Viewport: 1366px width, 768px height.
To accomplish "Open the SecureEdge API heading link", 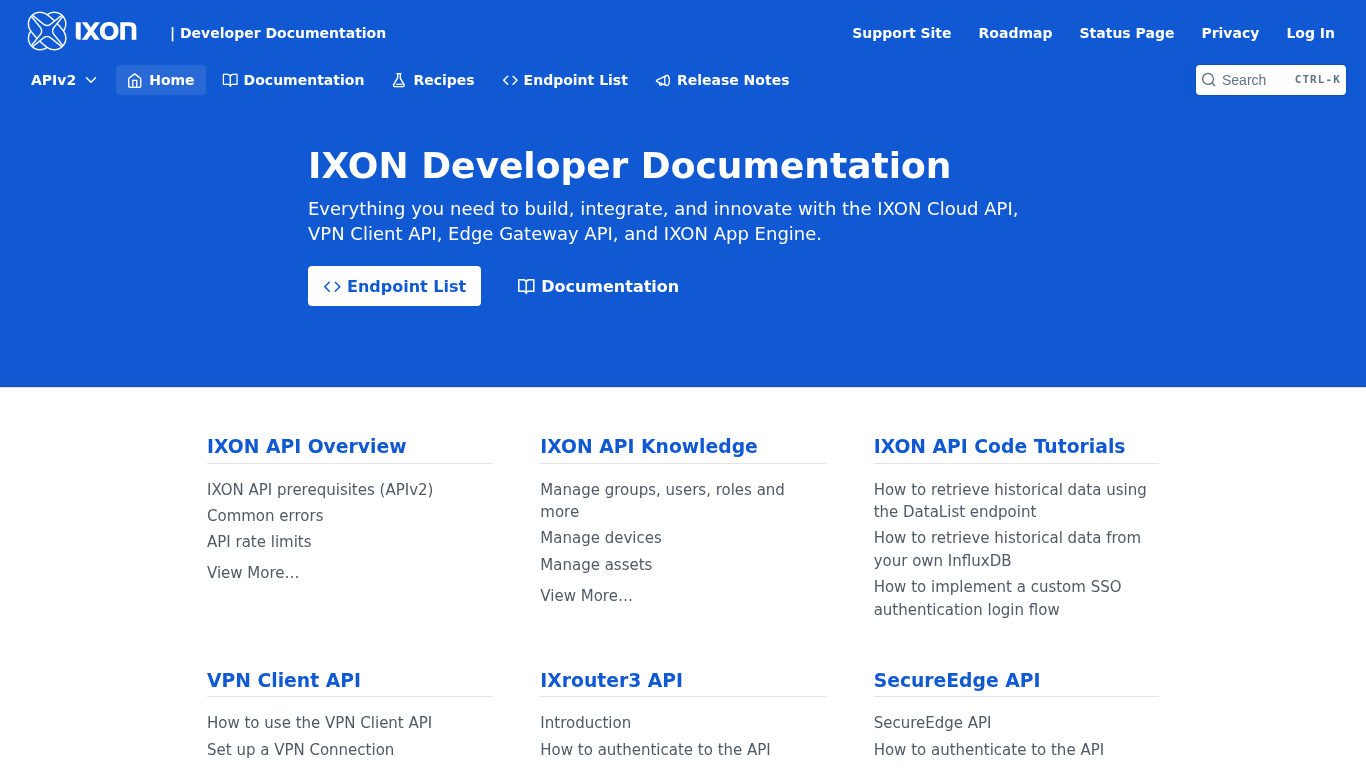I will pyautogui.click(x=957, y=680).
